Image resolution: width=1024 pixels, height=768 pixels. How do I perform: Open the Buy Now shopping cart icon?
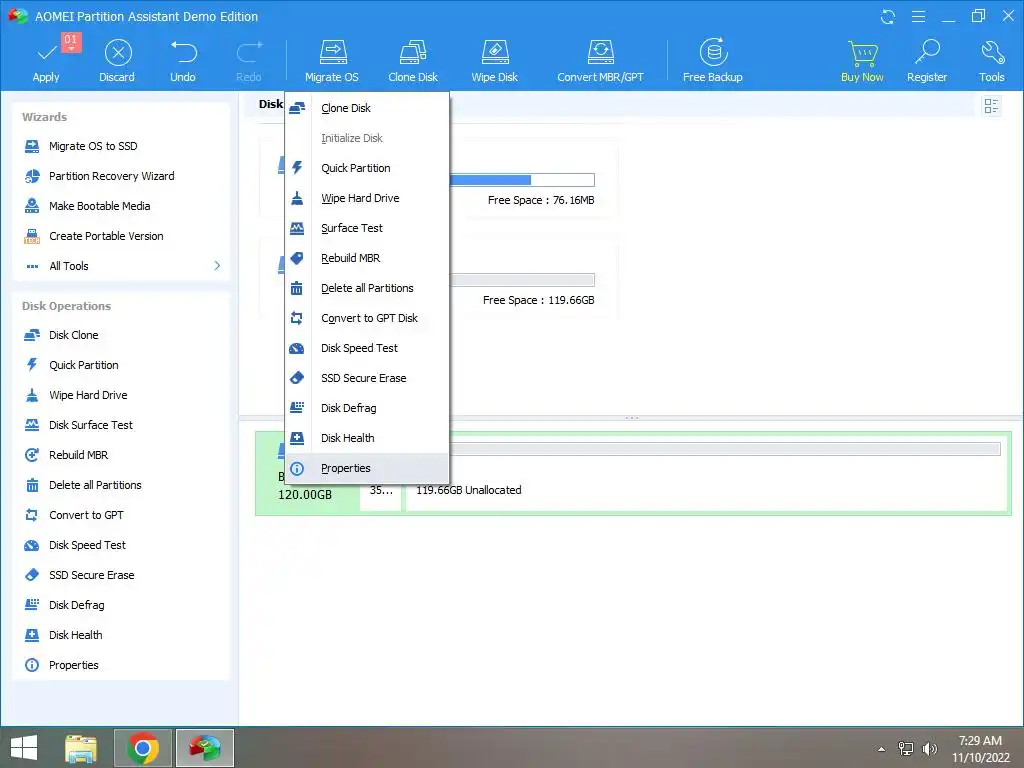click(x=863, y=53)
